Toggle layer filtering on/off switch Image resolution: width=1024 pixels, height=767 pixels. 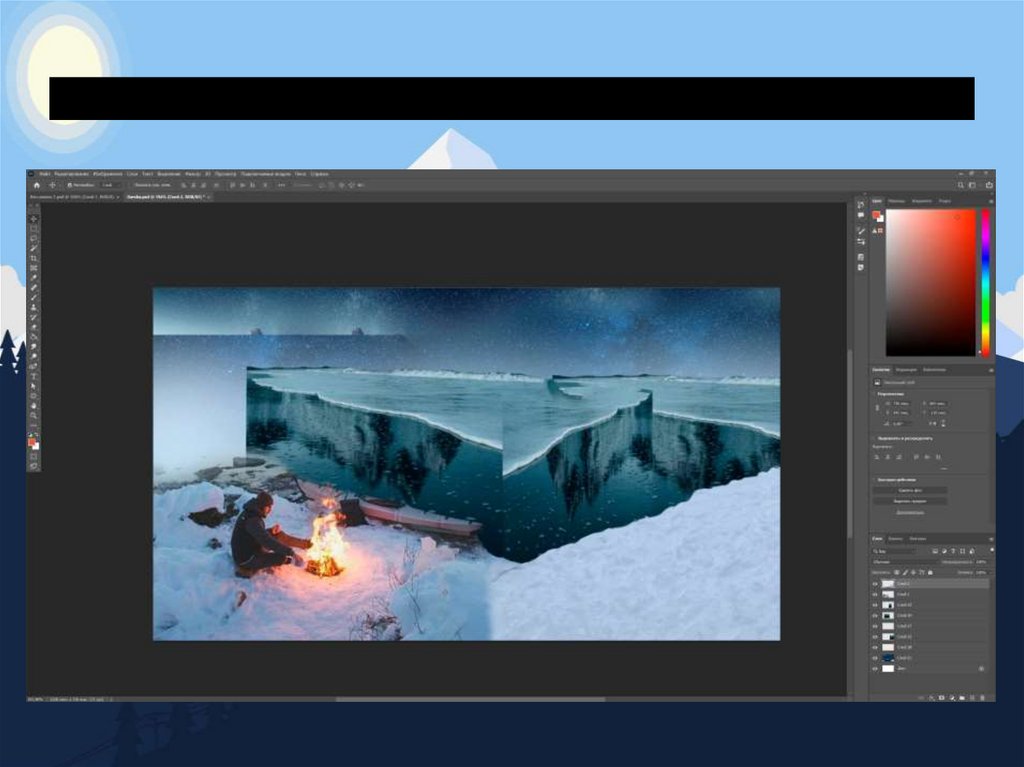(x=992, y=550)
